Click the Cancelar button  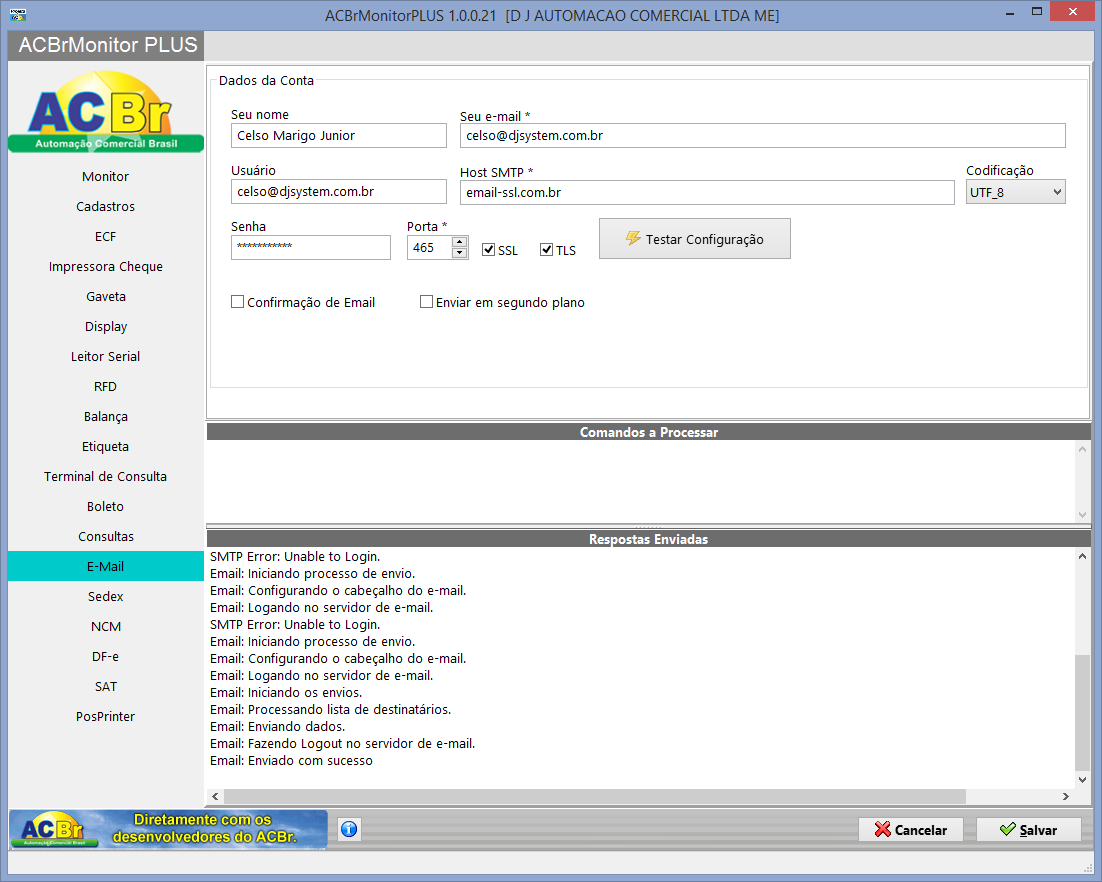(x=911, y=830)
